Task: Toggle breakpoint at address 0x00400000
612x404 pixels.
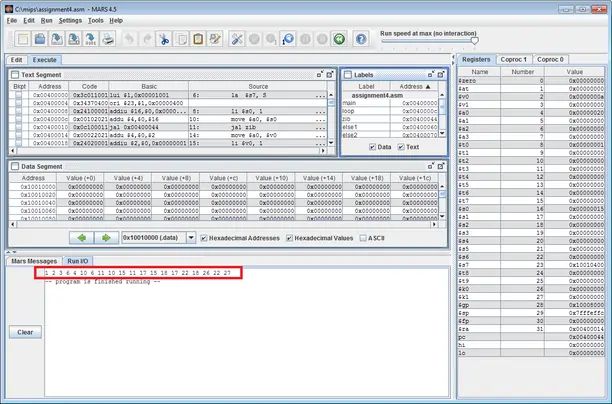Action: [x=18, y=95]
